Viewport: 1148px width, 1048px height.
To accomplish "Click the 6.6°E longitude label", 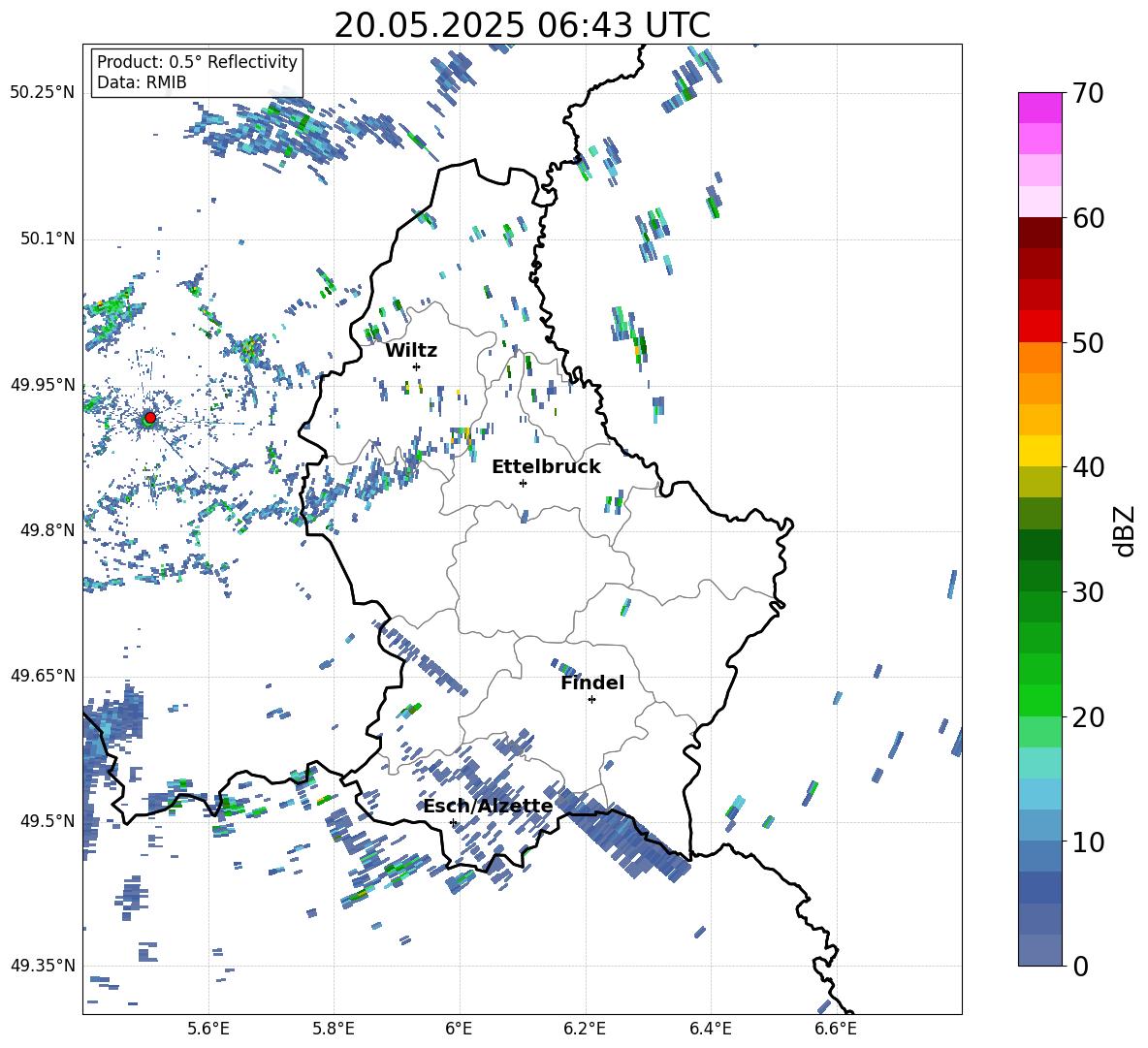I will [x=836, y=1029].
